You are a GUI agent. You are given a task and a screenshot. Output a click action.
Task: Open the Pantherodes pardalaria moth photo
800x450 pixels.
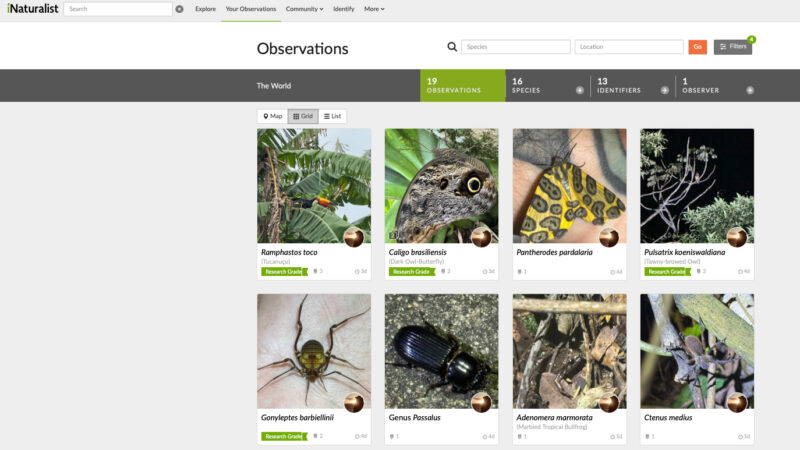tap(569, 186)
